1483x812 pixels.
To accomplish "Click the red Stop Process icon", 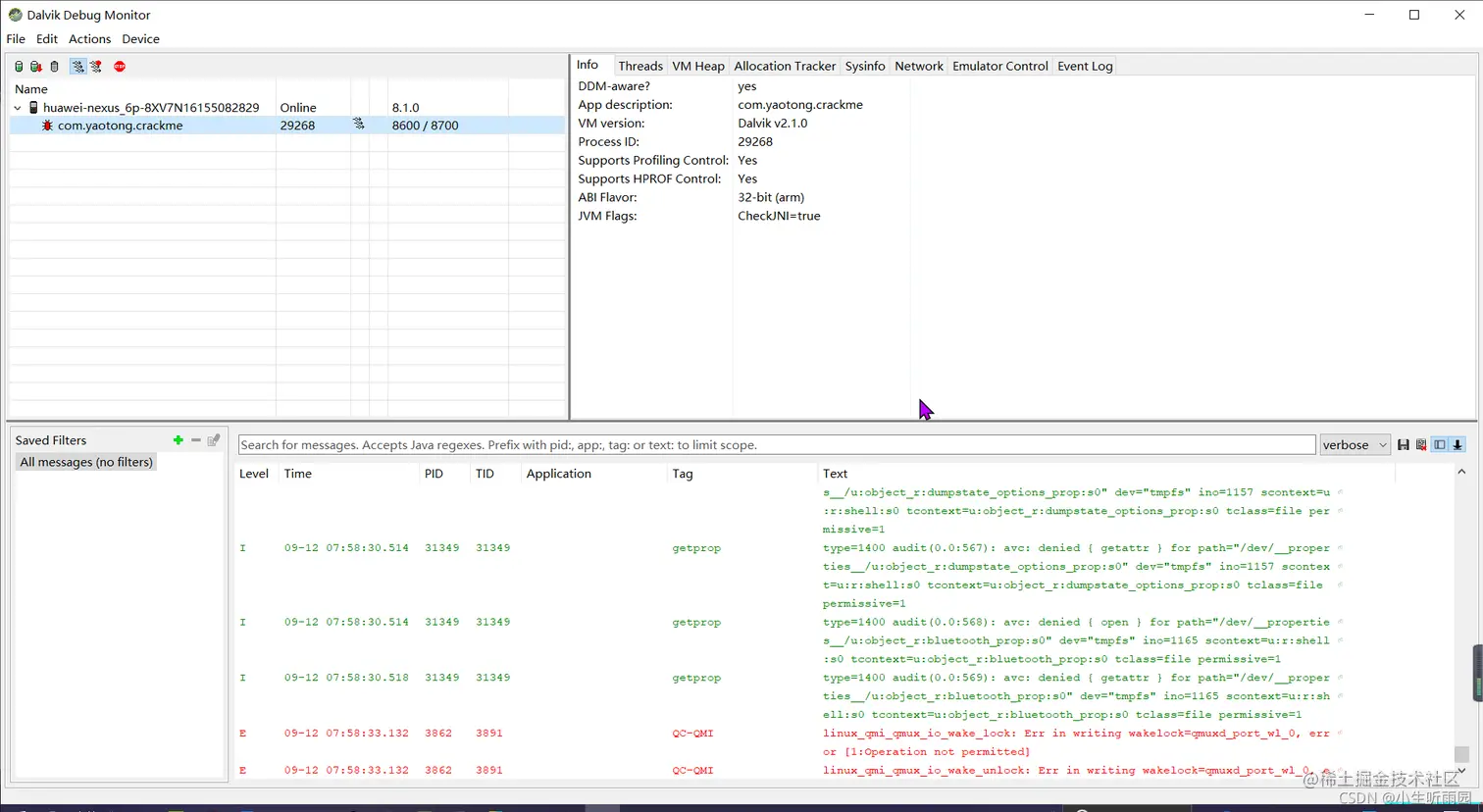I will 120,67.
